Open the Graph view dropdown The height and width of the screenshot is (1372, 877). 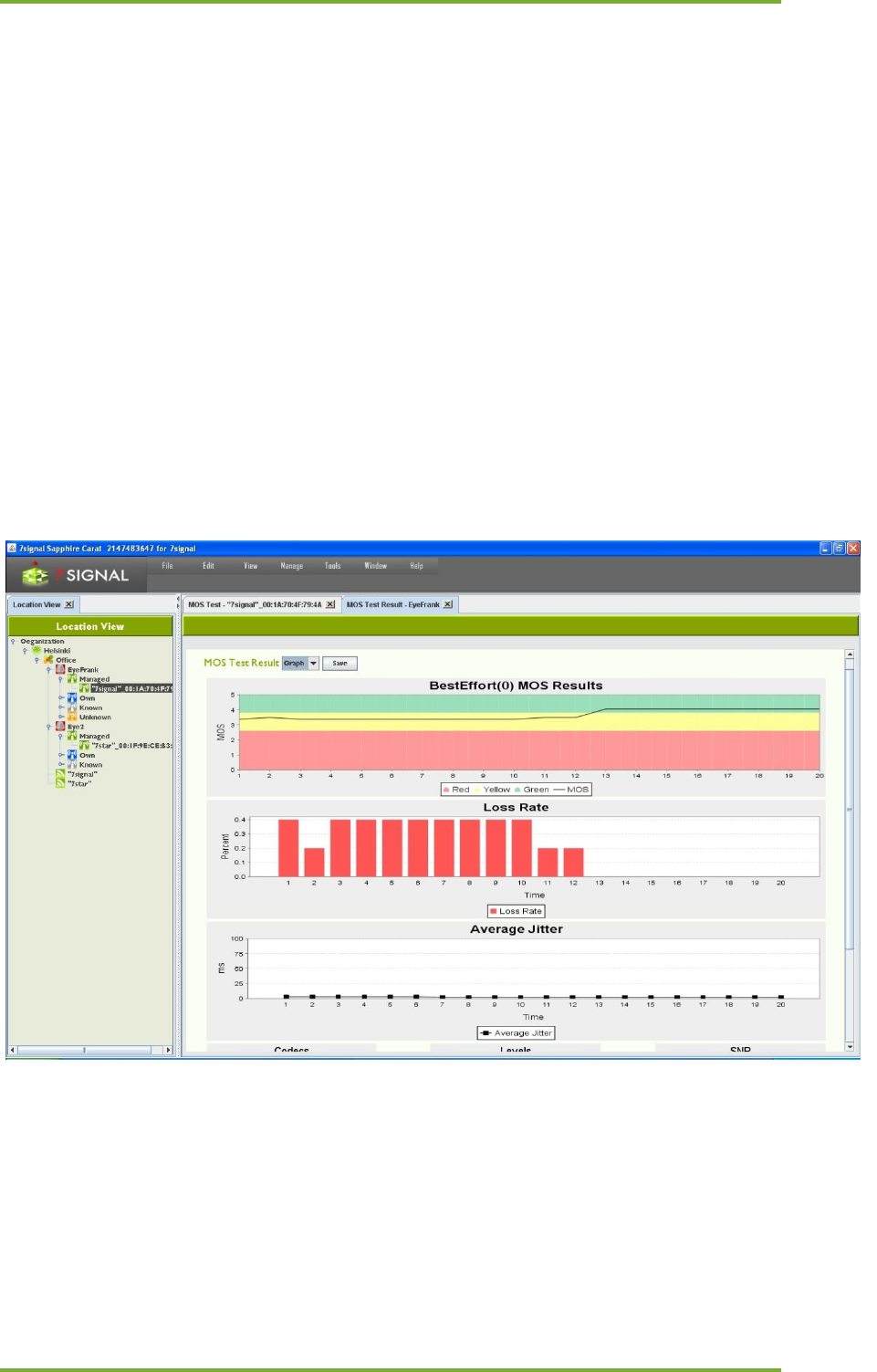[313, 664]
